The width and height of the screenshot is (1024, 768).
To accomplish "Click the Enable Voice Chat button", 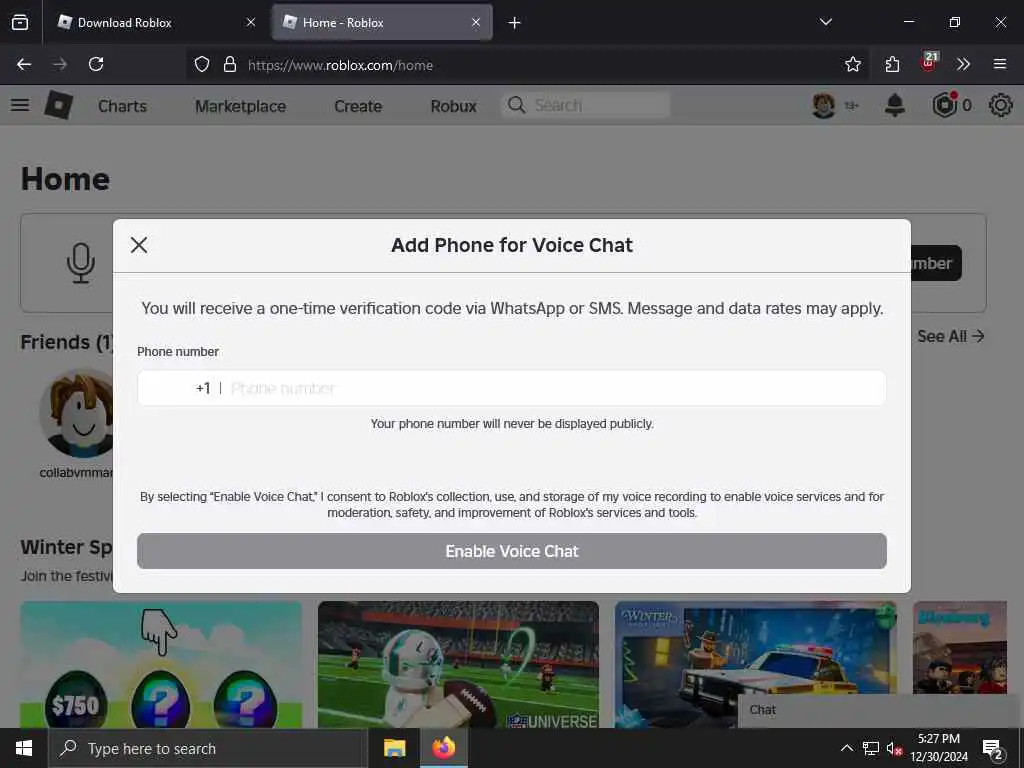I will click(511, 551).
